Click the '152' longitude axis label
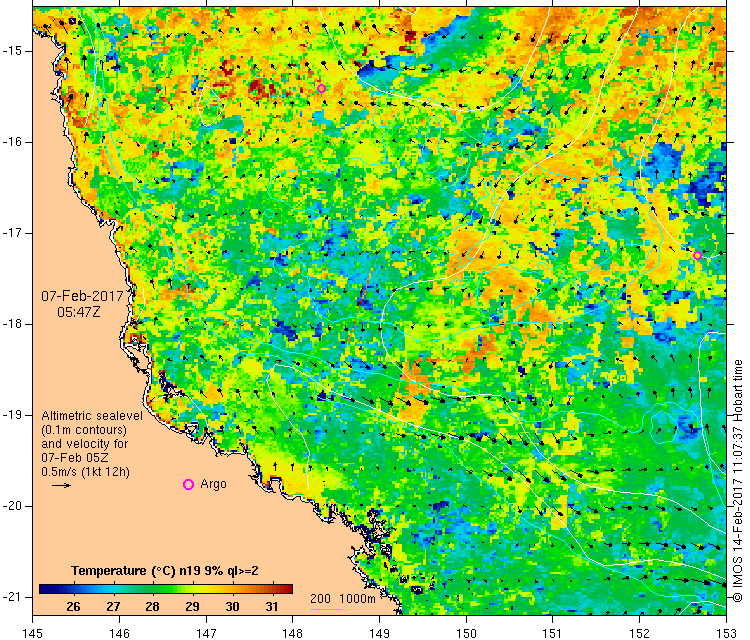This screenshot has width=750, height=640. 640,633
